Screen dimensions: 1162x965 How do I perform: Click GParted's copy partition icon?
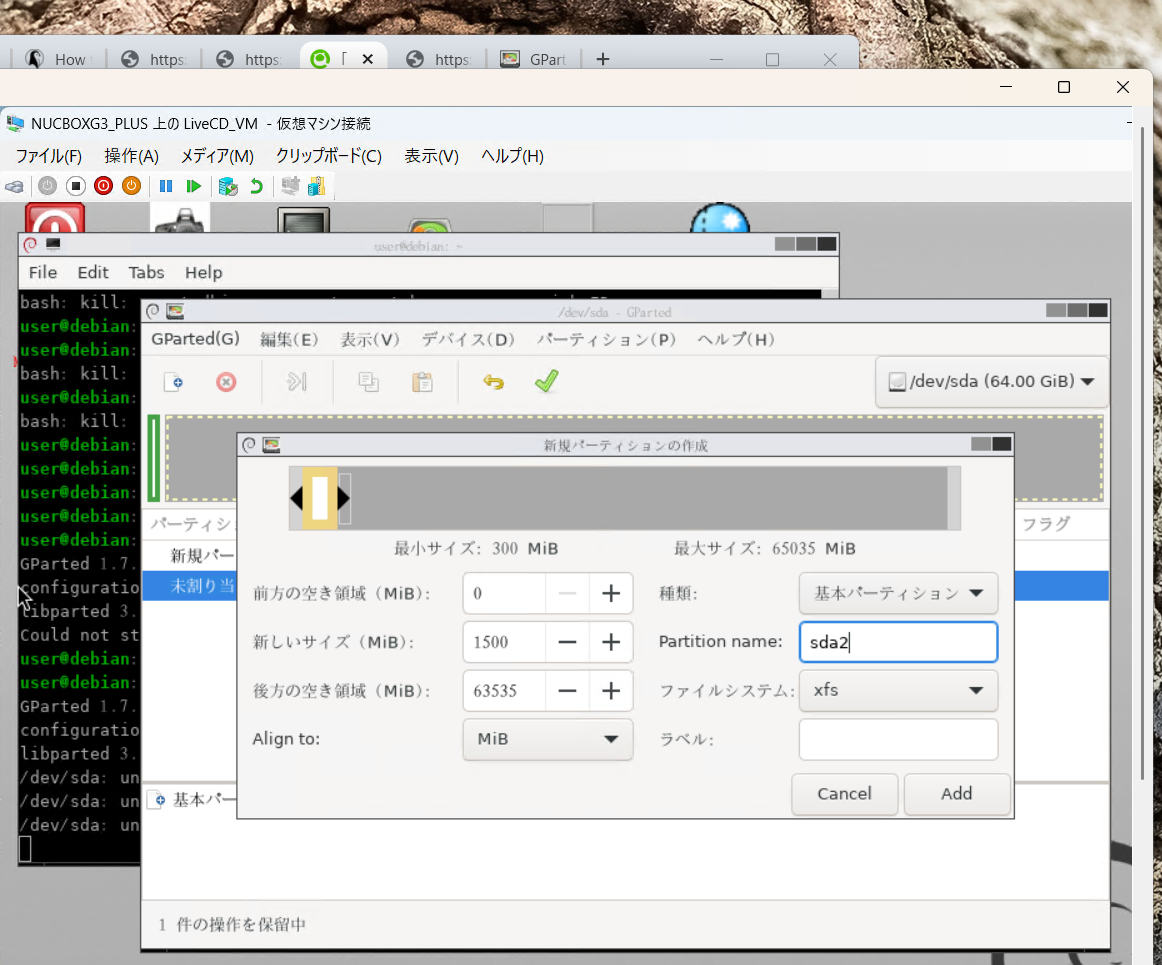[x=368, y=382]
